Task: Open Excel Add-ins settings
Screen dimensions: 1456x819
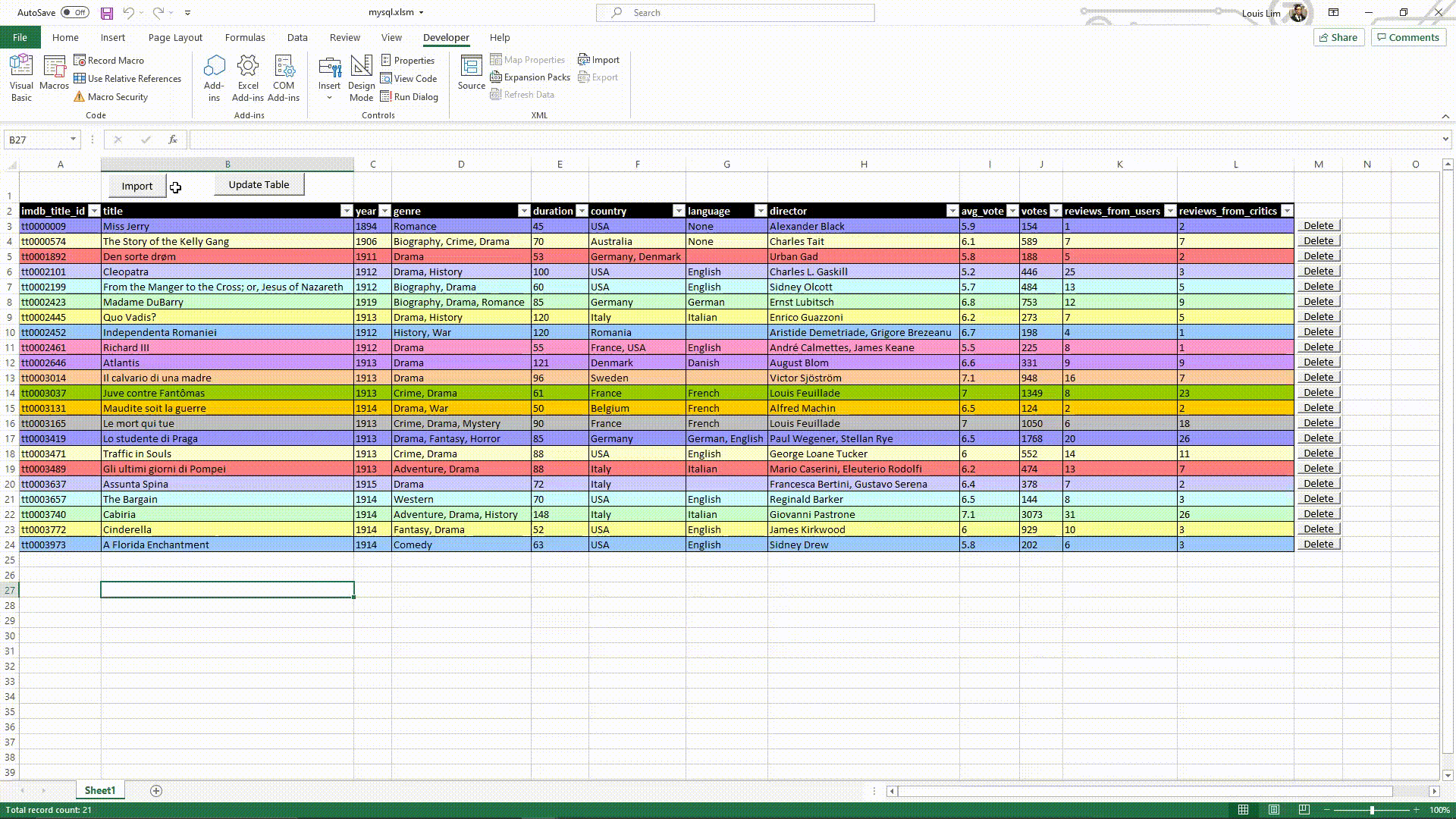Action: [x=247, y=78]
